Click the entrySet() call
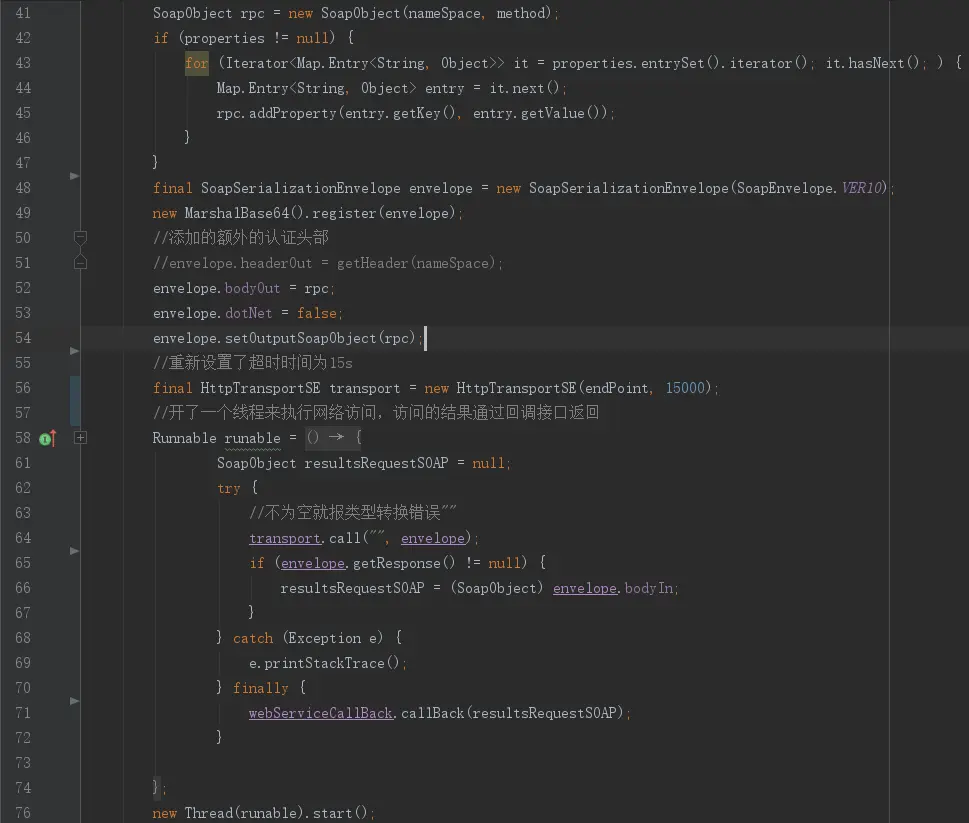Image resolution: width=969 pixels, height=823 pixels. pos(680,63)
